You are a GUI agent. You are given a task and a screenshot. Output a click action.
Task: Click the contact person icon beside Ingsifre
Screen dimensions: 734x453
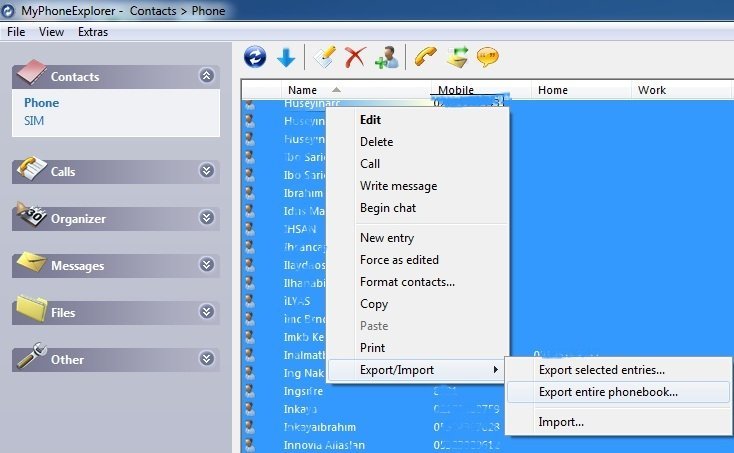[x=250, y=391]
